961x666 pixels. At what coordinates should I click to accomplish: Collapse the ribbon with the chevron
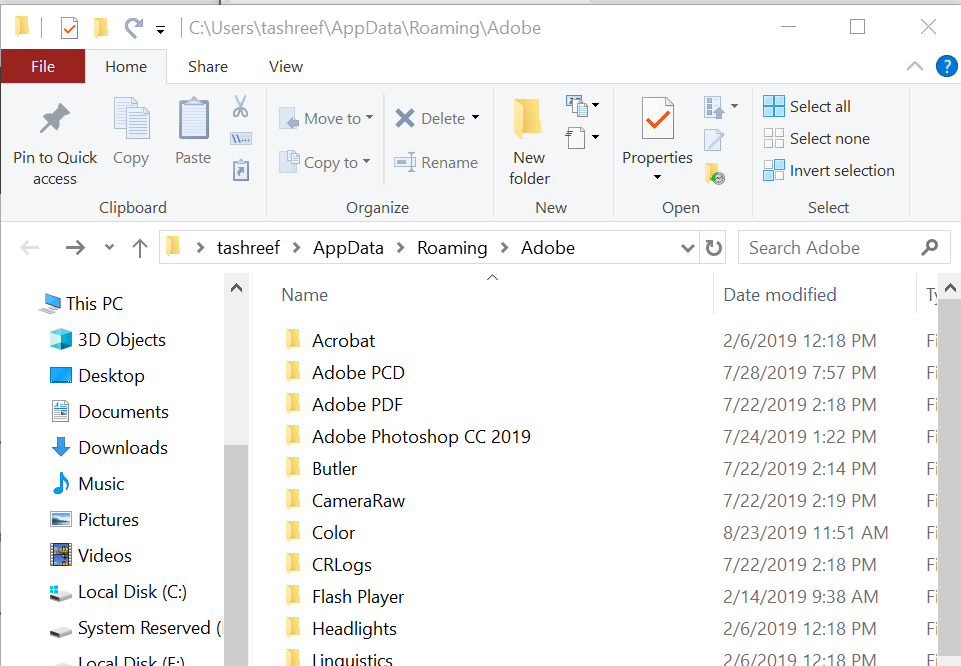914,66
